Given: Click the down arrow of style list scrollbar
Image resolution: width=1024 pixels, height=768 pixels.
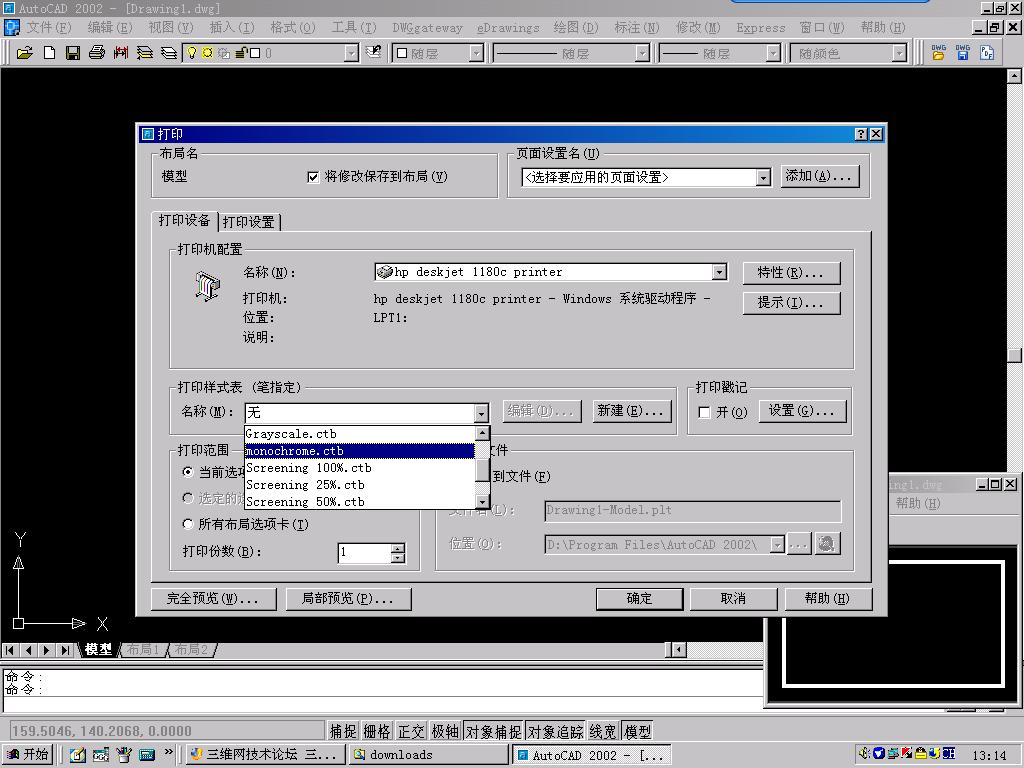Looking at the screenshot, I should 482,502.
